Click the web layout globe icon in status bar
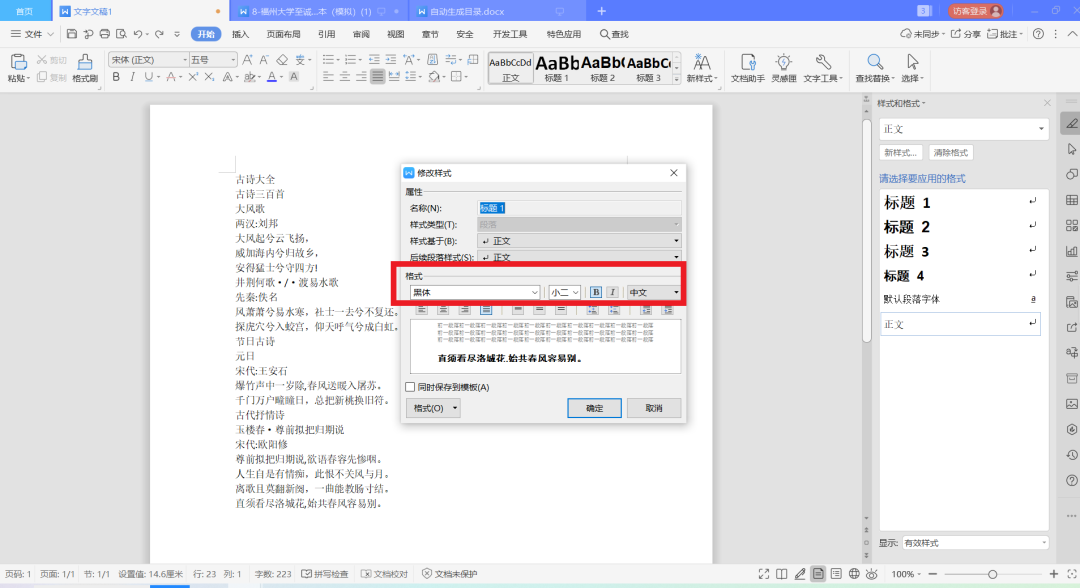This screenshot has width=1080, height=588. [854, 574]
